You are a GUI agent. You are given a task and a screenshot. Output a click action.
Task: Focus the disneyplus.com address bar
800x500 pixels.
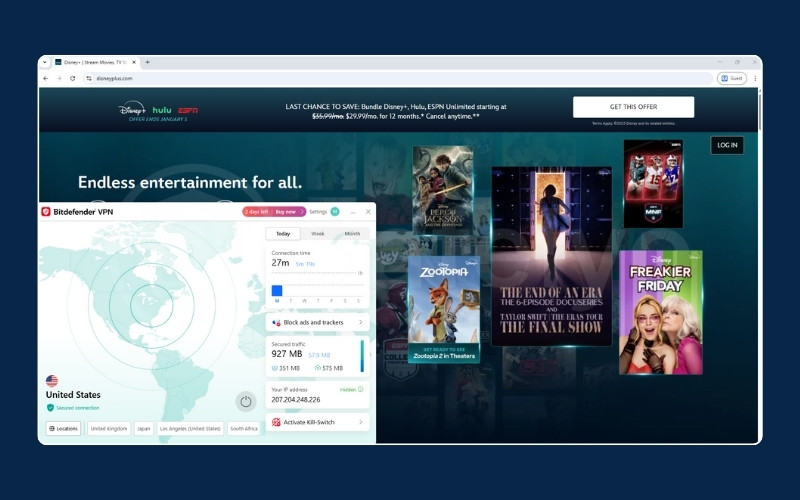click(x=398, y=79)
